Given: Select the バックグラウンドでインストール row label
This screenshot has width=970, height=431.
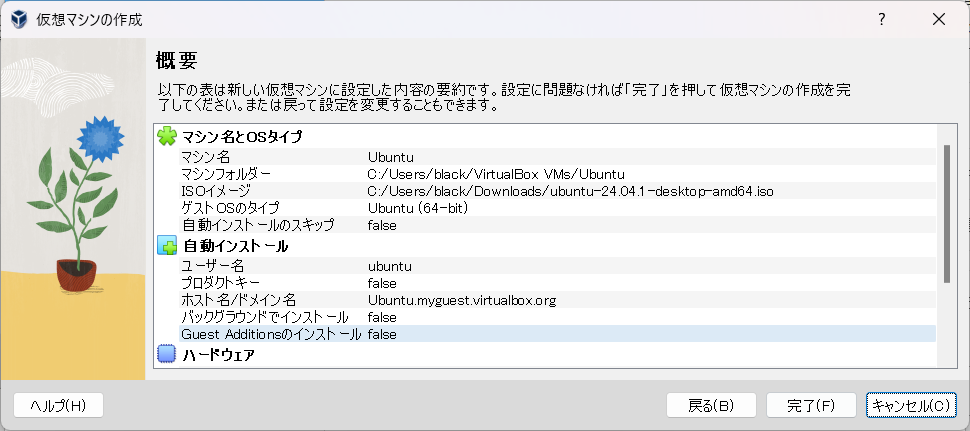Looking at the screenshot, I should pos(265,317).
